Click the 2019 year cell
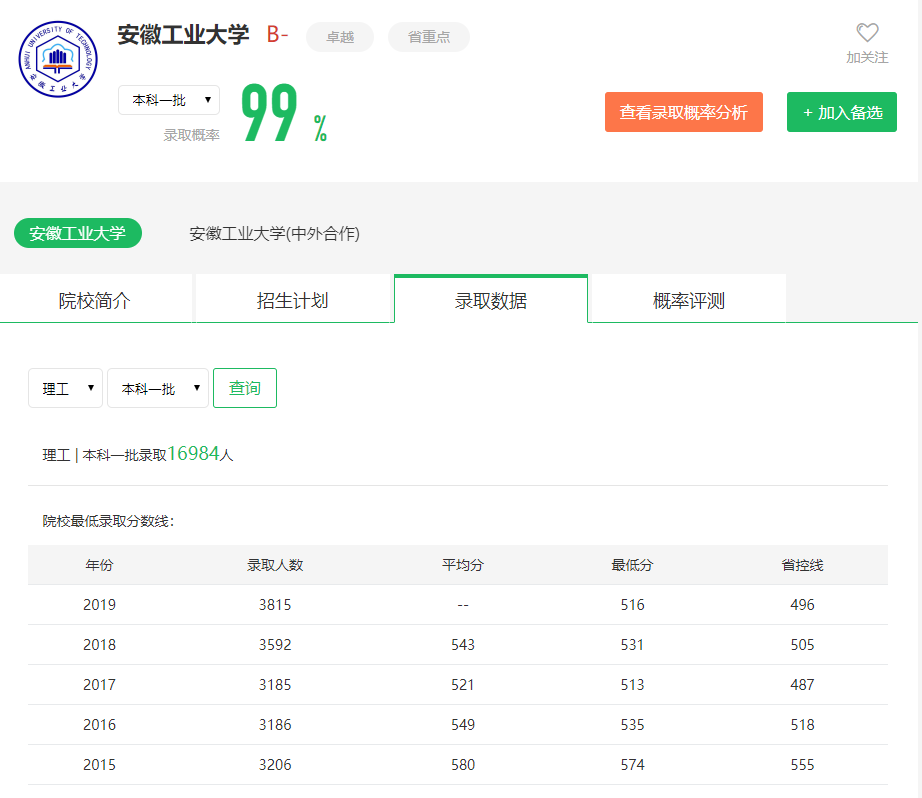 (99, 605)
